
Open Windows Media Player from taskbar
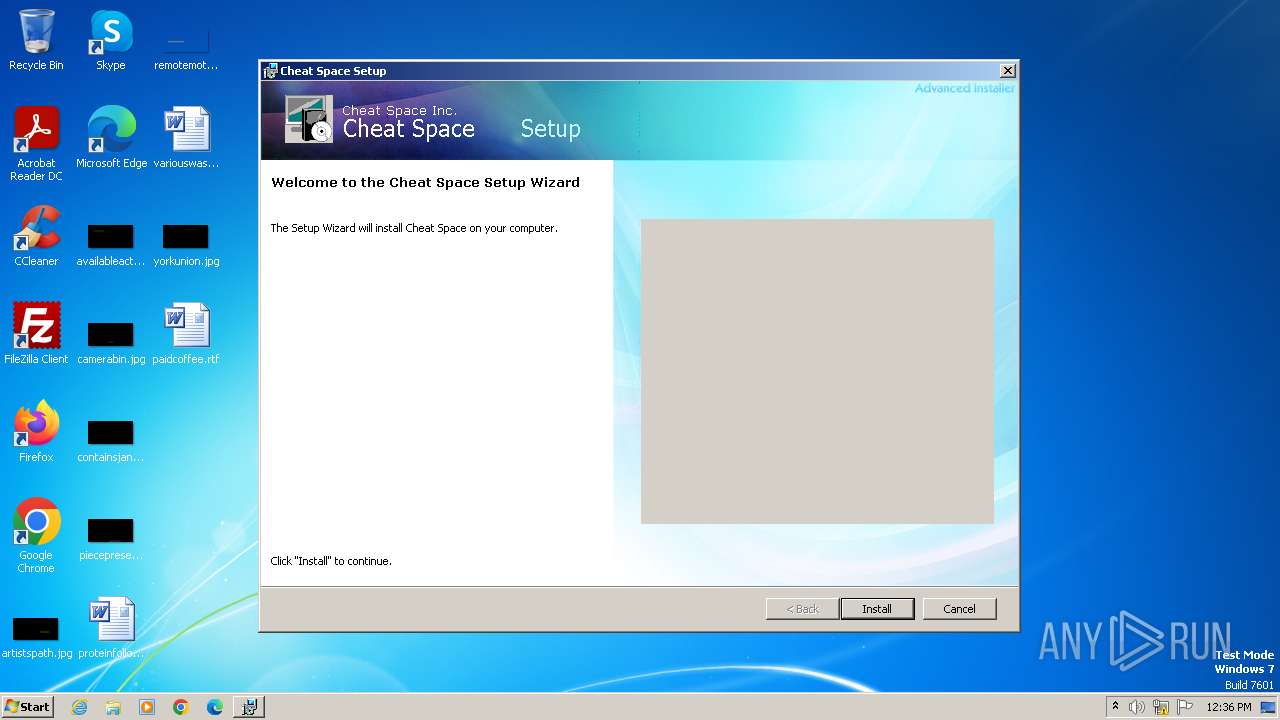click(x=147, y=707)
